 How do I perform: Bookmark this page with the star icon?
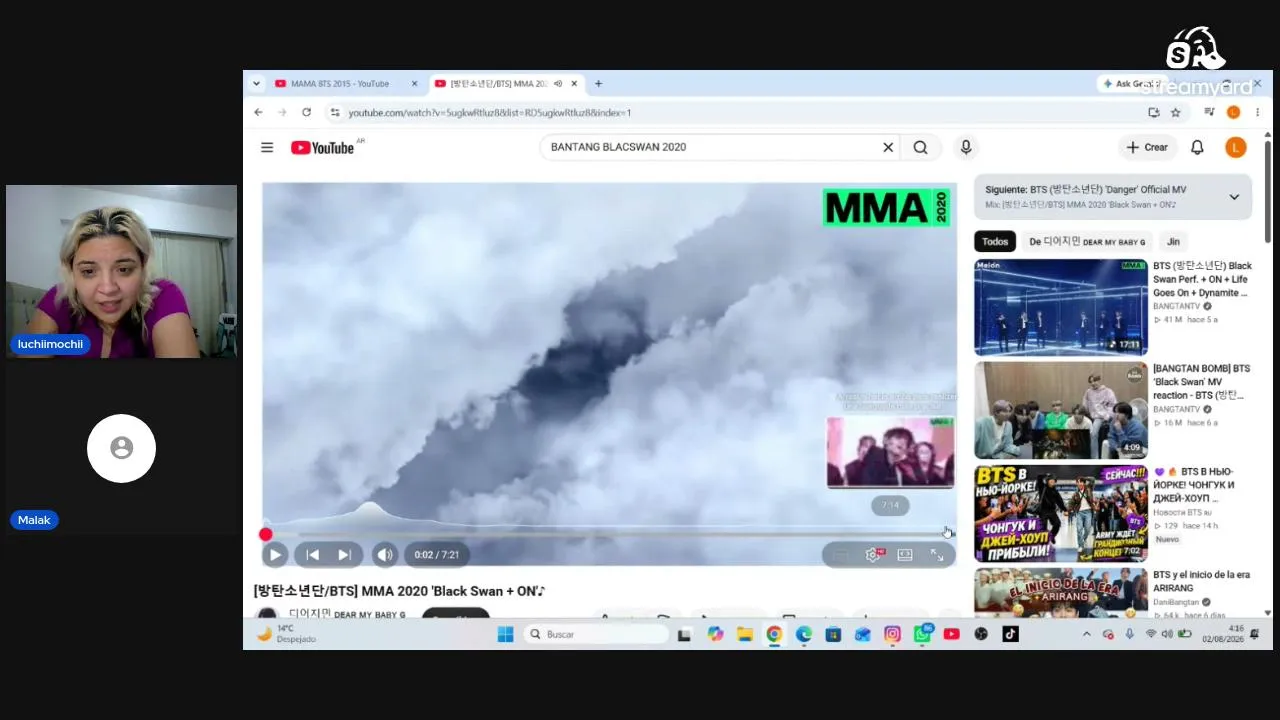pos(1176,112)
